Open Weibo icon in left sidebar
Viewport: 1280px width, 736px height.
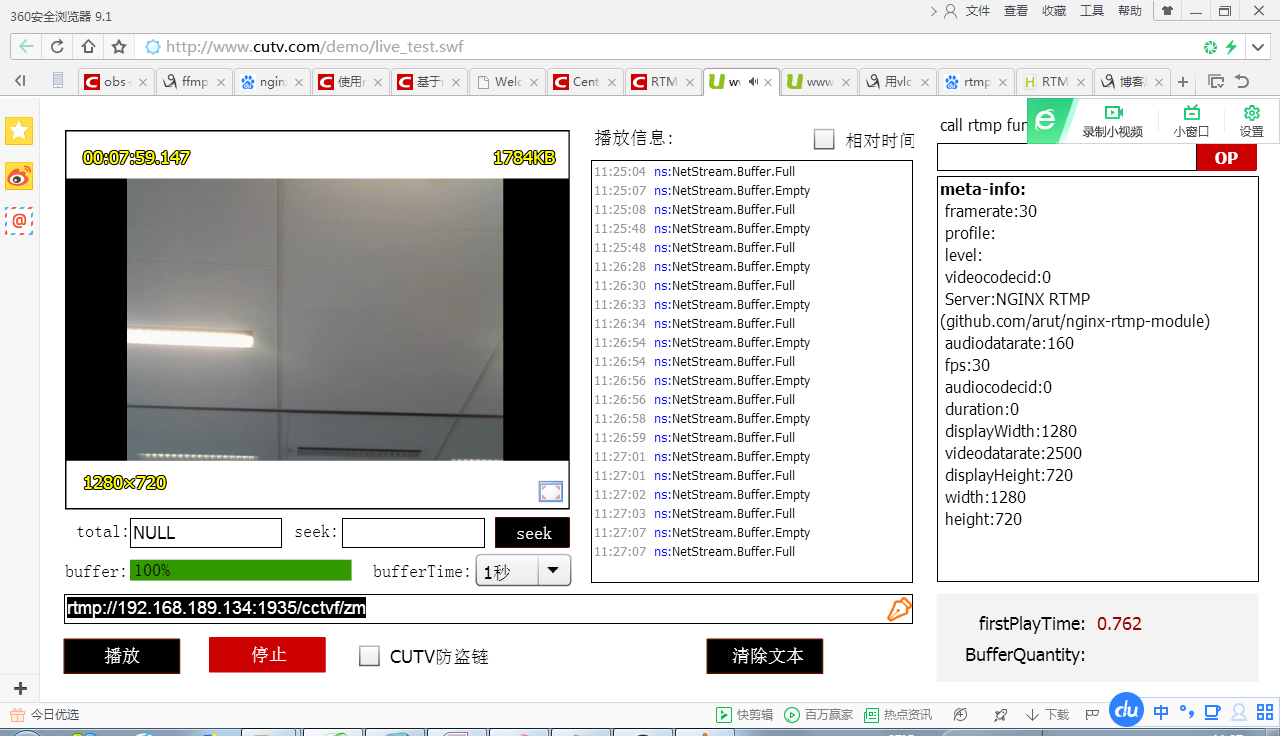(x=19, y=177)
